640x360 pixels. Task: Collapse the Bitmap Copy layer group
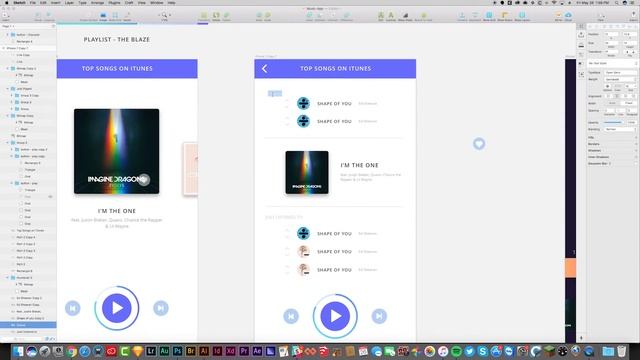(7, 116)
